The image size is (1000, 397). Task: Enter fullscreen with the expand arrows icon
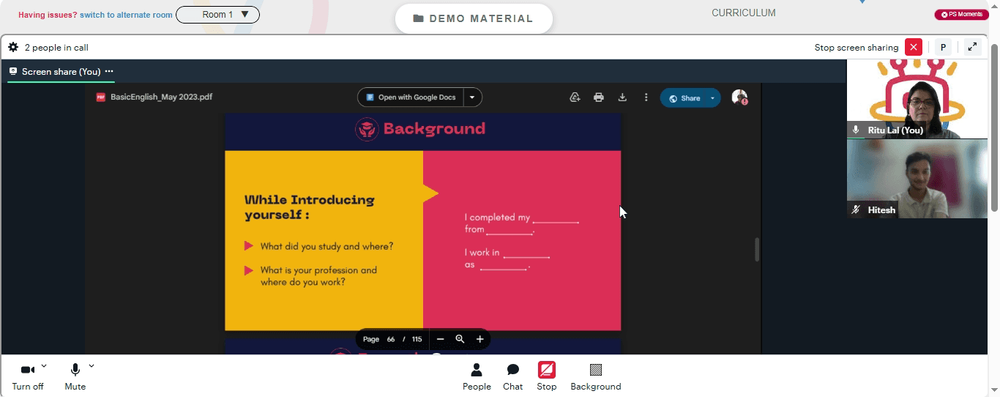(x=972, y=47)
